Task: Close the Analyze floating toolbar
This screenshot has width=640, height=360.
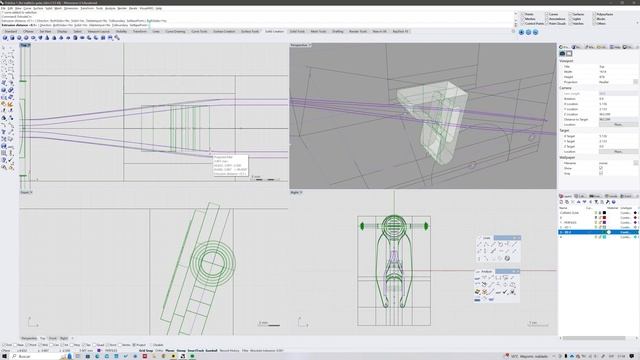Action: pyautogui.click(x=518, y=271)
